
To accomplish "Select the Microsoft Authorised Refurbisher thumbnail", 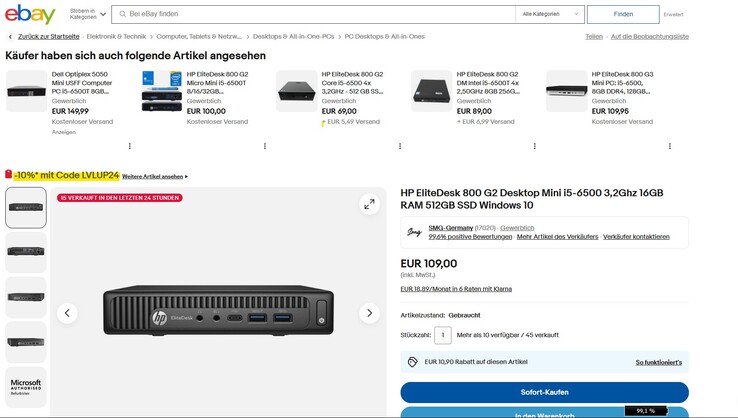I will (26, 387).
